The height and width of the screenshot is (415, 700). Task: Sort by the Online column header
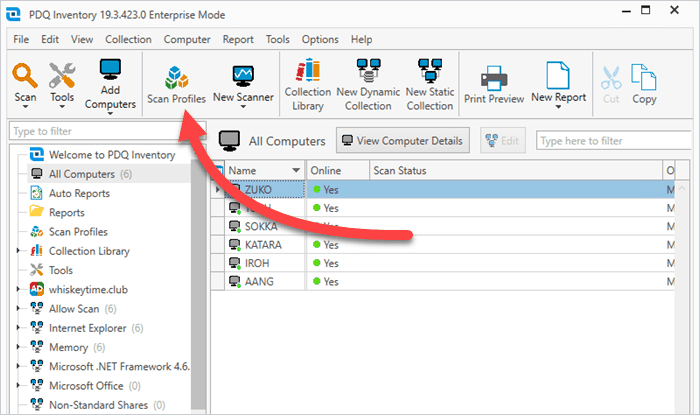tap(338, 170)
